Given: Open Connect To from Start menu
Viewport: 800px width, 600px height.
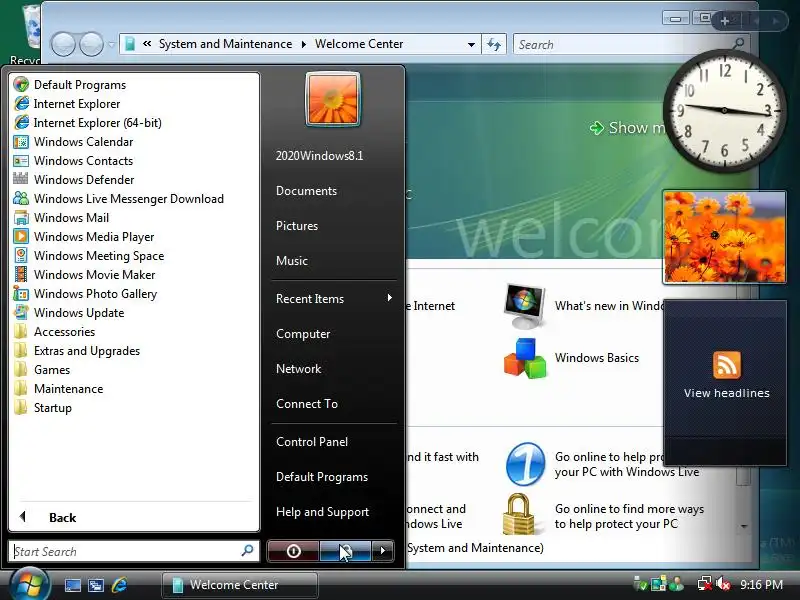Looking at the screenshot, I should coord(307,404).
